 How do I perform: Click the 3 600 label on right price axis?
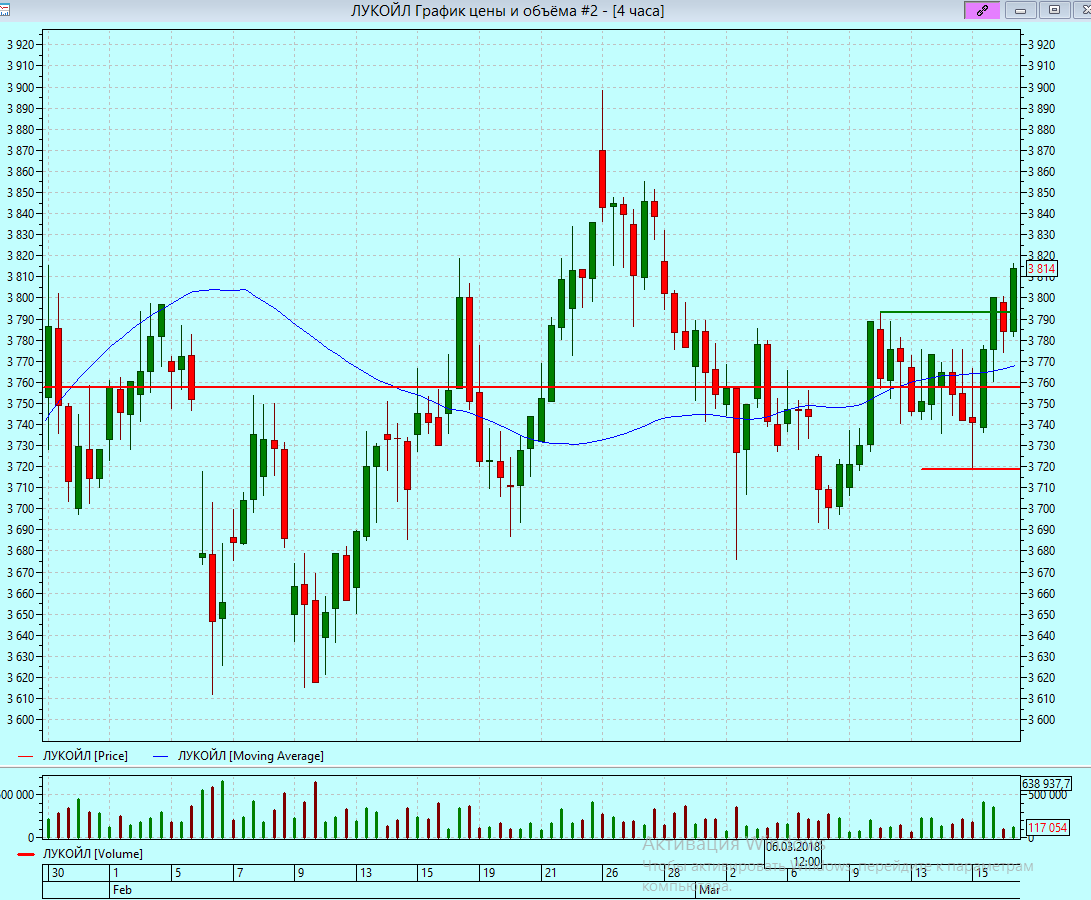(x=1042, y=720)
